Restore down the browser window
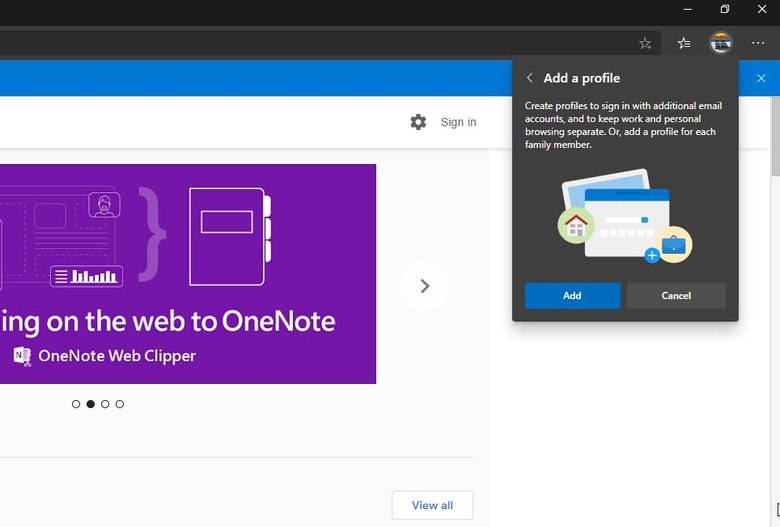780x527 pixels. click(x=725, y=9)
